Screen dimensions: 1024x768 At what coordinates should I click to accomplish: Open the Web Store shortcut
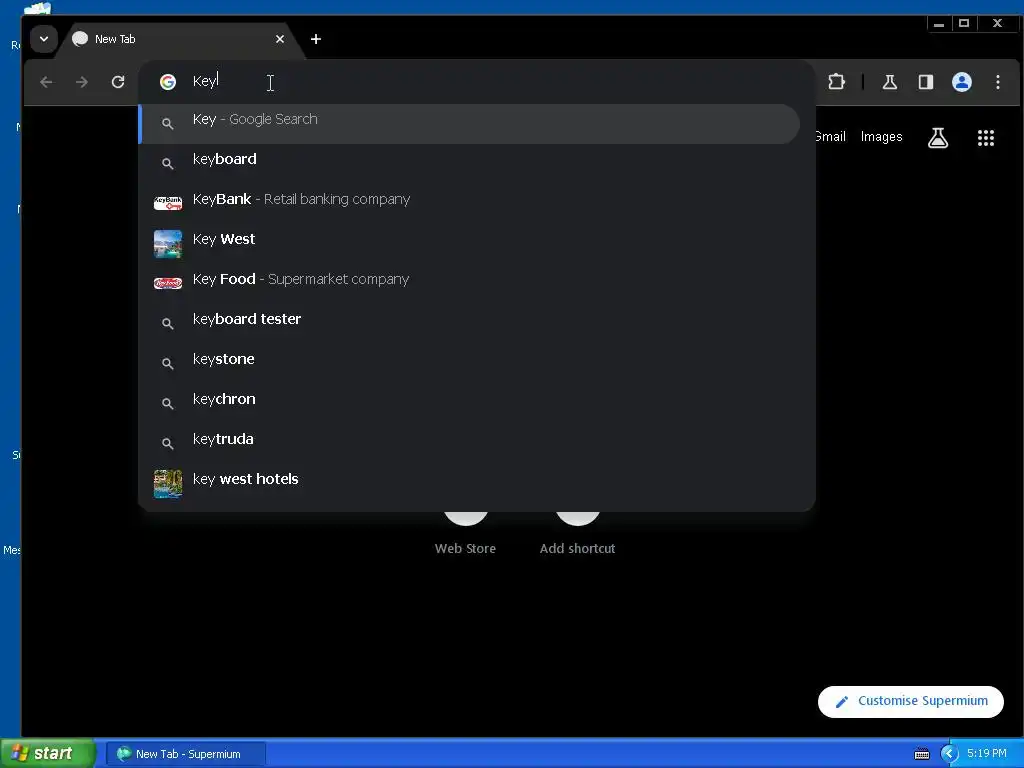tap(465, 533)
